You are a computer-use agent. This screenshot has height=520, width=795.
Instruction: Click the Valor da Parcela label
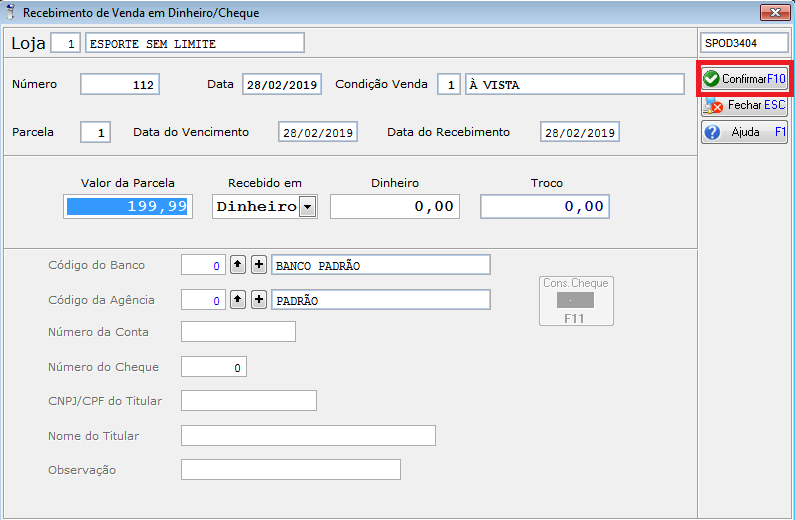point(128,183)
